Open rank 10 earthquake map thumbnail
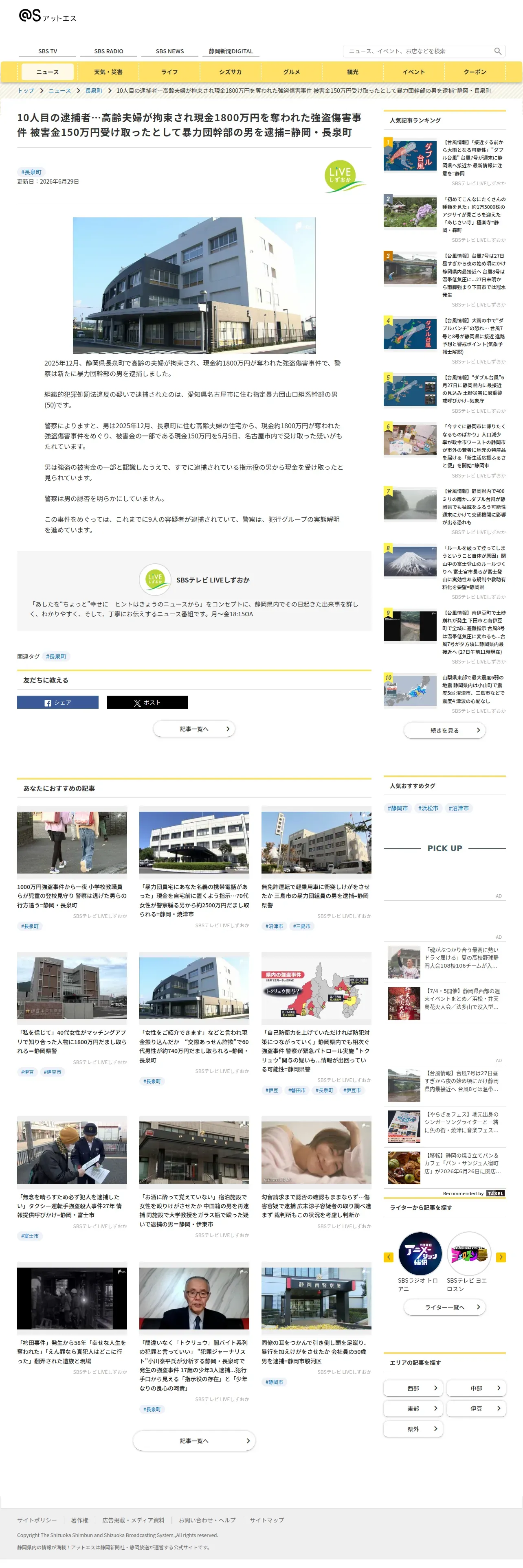 (x=410, y=691)
